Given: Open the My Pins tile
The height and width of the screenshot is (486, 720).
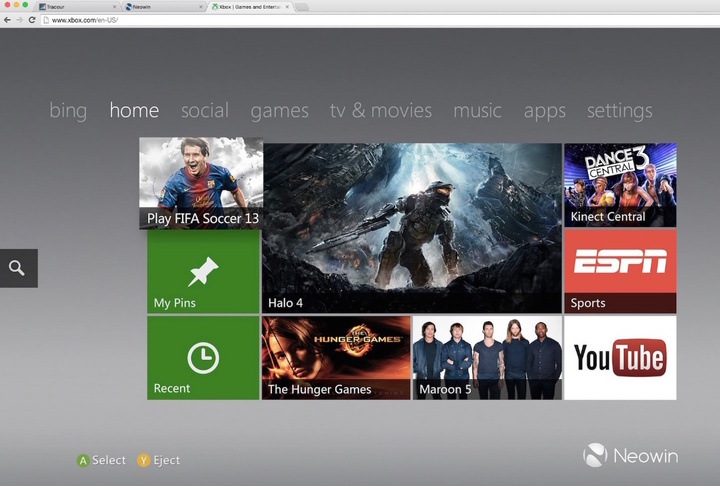Looking at the screenshot, I should (203, 271).
